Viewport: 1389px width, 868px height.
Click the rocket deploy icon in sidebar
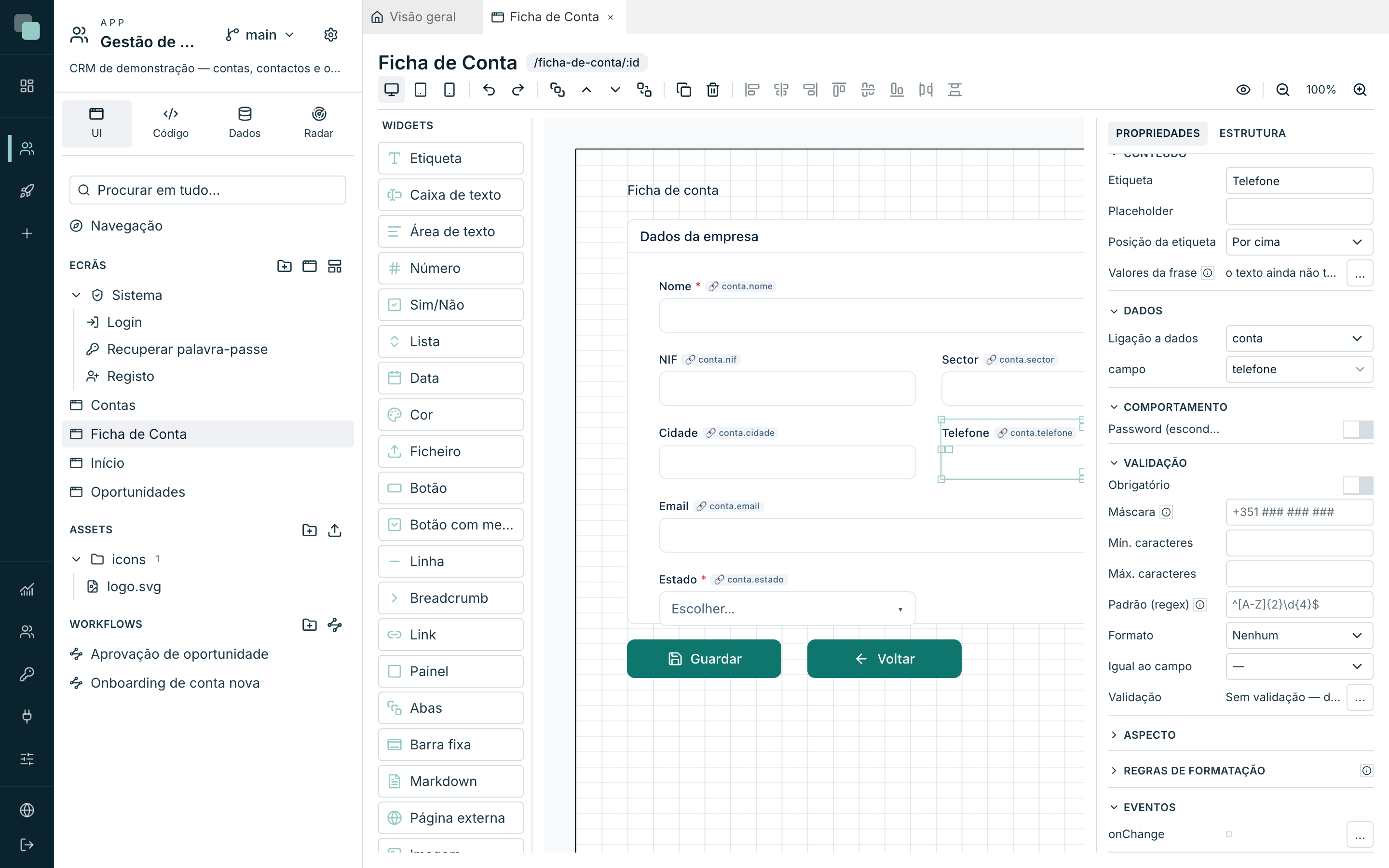[x=27, y=190]
